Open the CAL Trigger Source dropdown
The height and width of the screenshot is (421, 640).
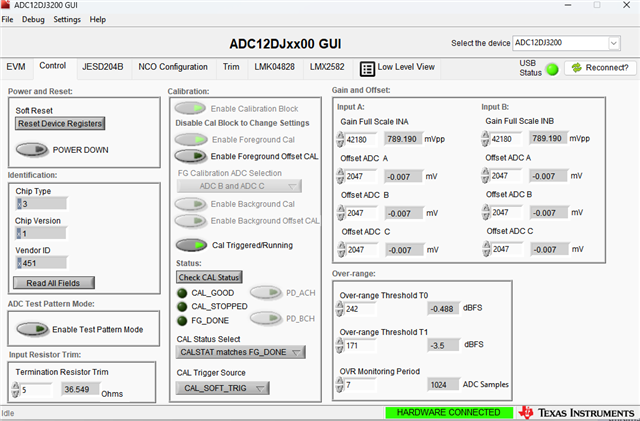223,388
